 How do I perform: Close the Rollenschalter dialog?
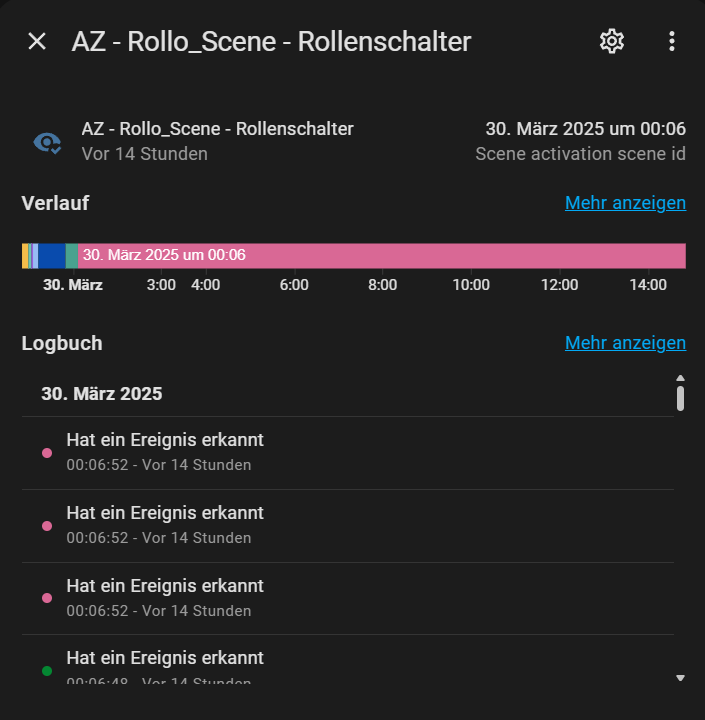pyautogui.click(x=37, y=41)
